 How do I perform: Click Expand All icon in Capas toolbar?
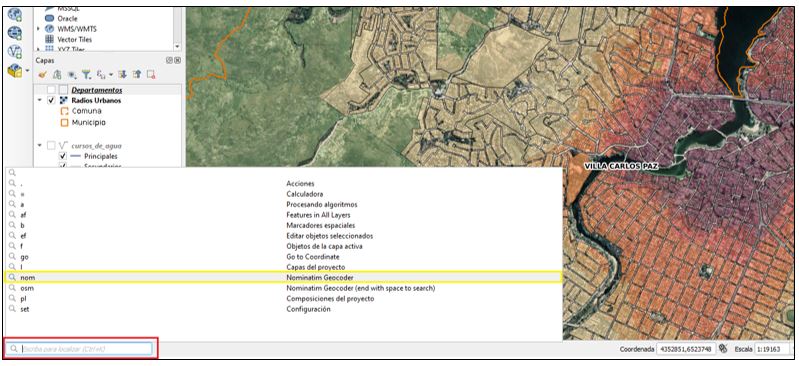122,74
